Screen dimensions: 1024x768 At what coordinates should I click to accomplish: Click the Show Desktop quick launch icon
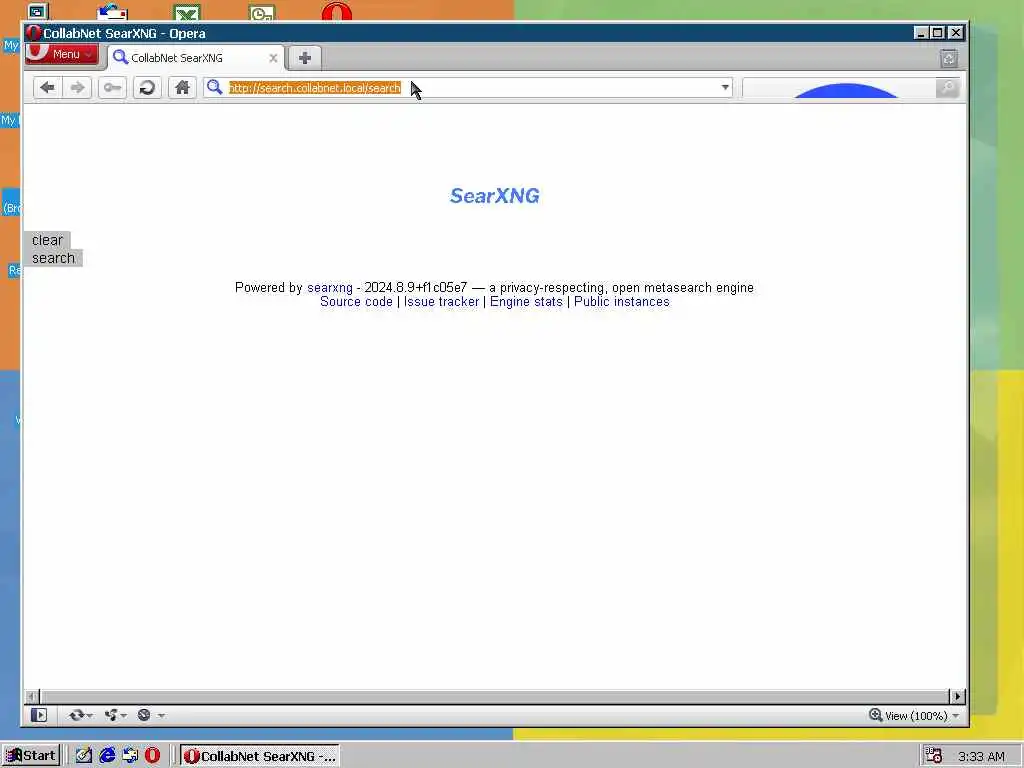[130, 756]
